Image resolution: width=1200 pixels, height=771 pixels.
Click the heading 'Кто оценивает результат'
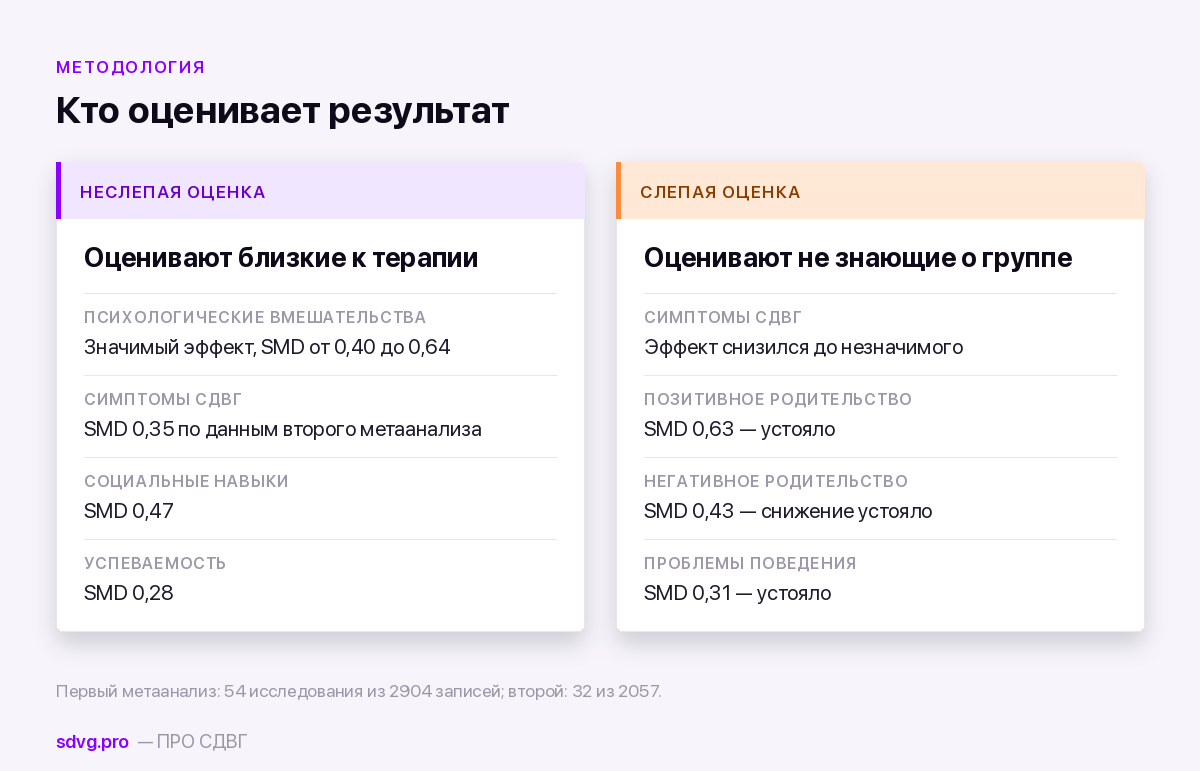[283, 110]
